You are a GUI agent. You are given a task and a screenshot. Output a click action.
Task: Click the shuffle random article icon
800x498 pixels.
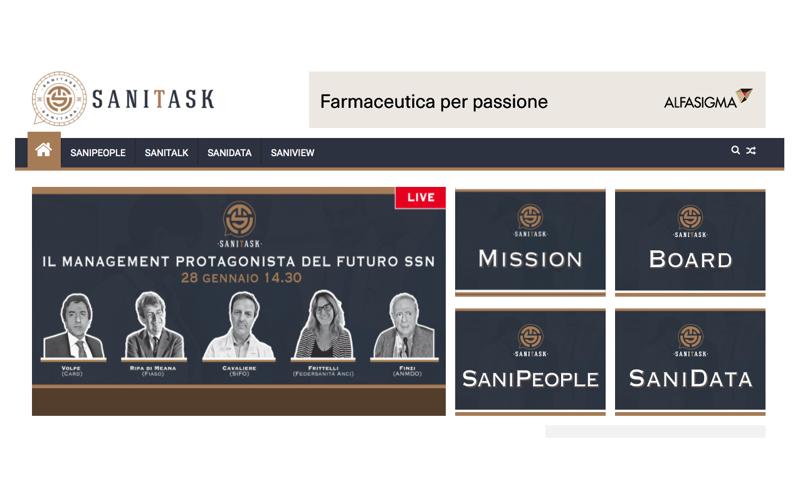pos(751,151)
